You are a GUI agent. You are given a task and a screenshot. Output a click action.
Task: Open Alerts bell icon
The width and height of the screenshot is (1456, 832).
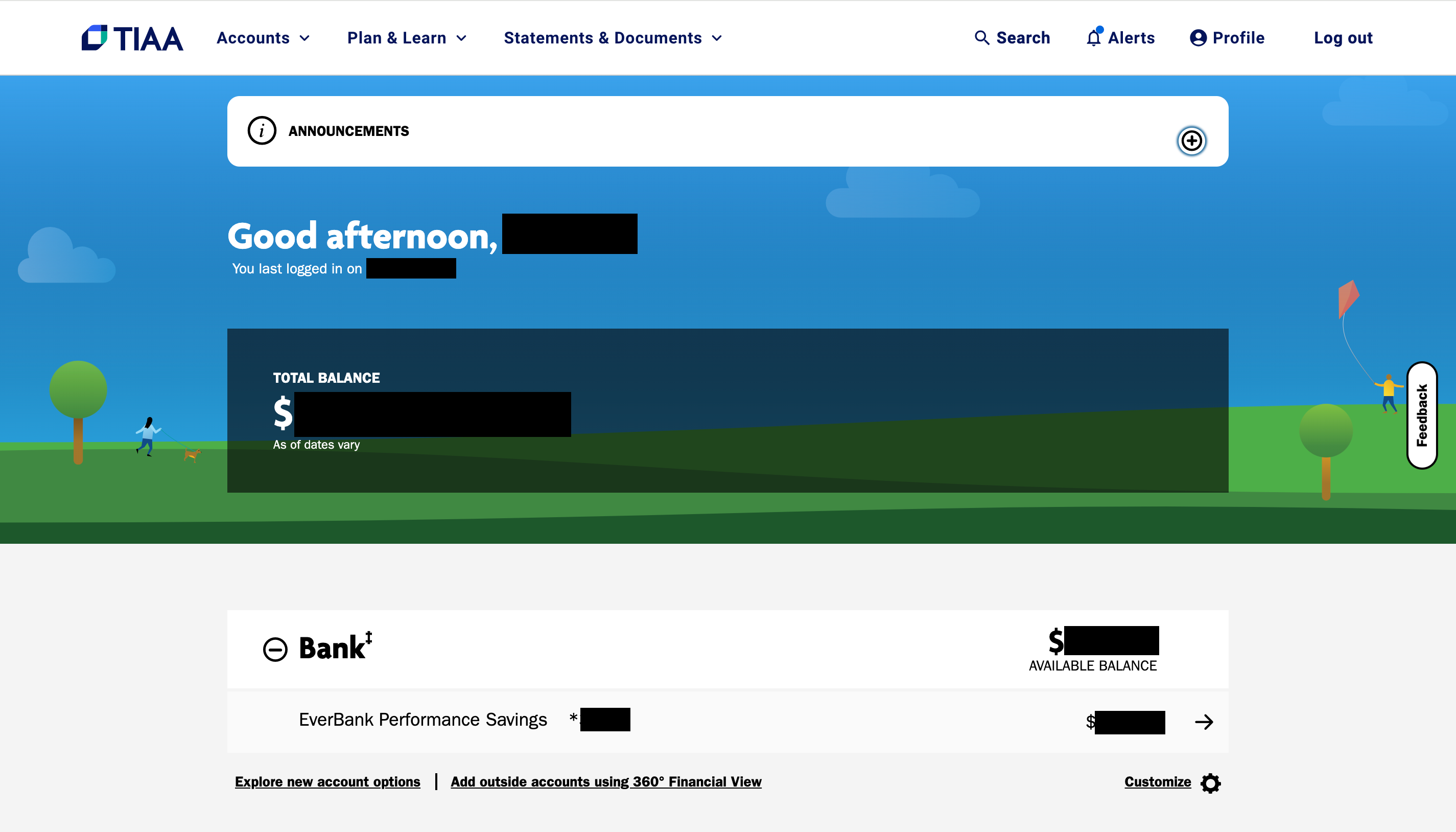pos(1093,38)
